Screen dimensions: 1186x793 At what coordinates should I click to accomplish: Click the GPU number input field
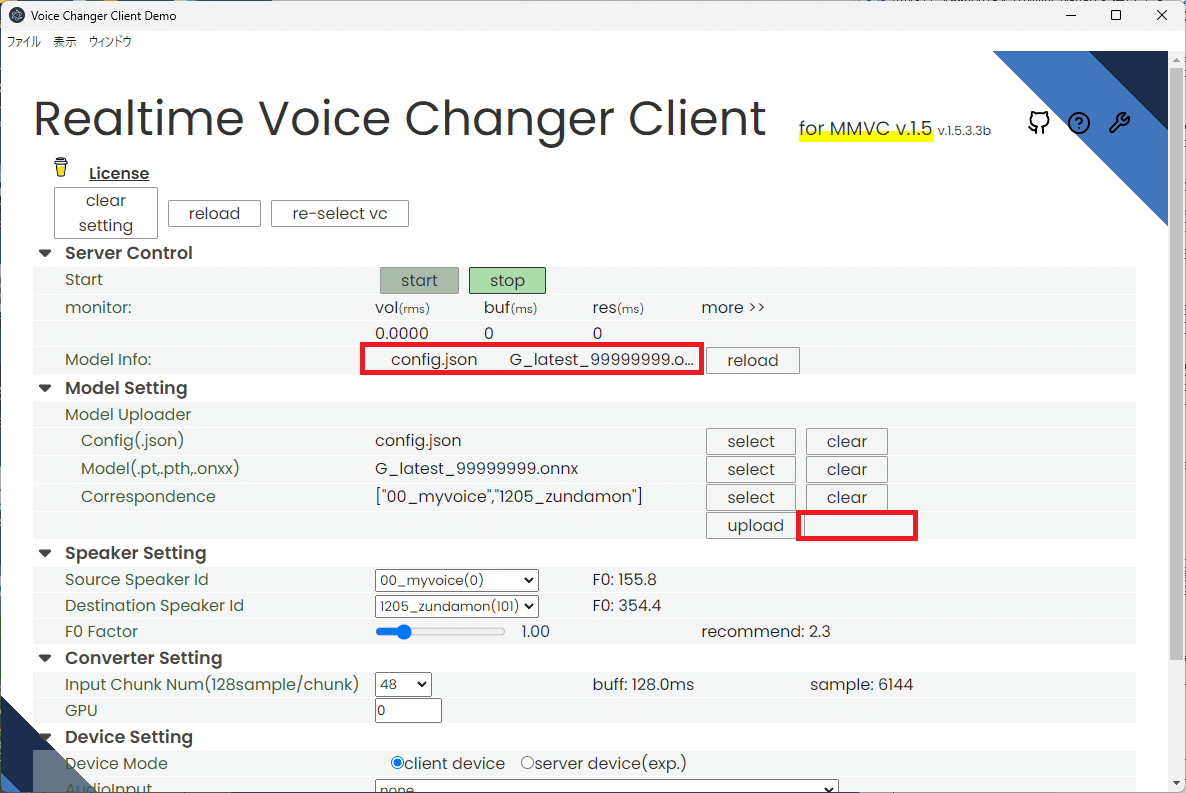408,711
